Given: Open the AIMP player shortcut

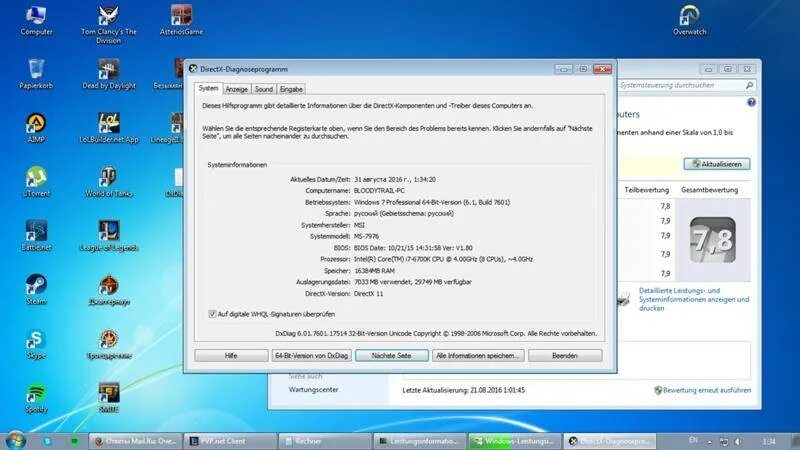Looking at the screenshot, I should coord(36,128).
